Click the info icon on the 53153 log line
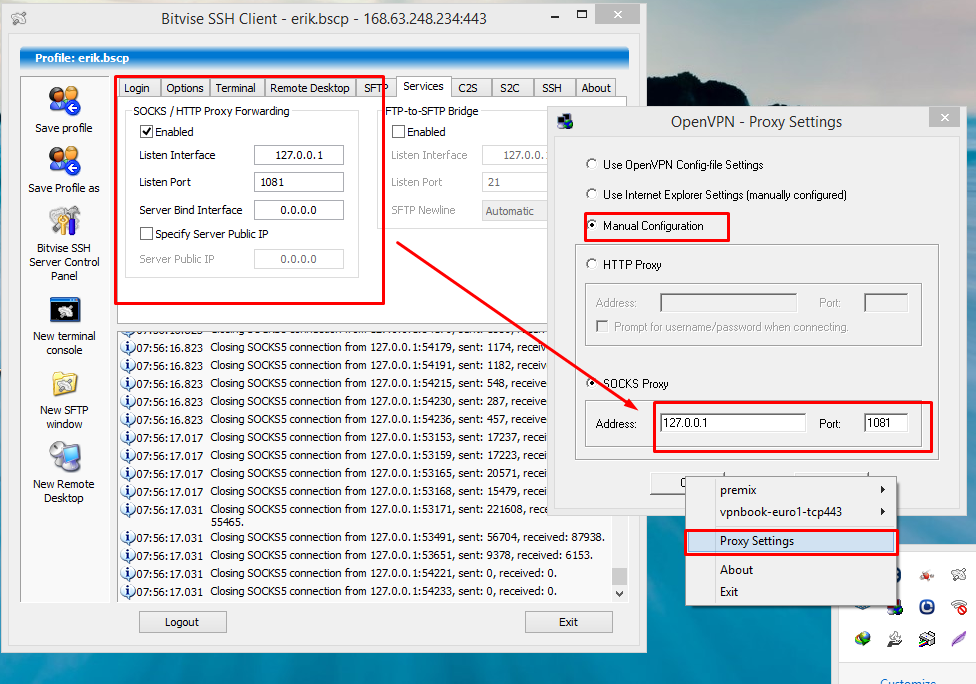The height and width of the screenshot is (684, 976). [x=128, y=438]
